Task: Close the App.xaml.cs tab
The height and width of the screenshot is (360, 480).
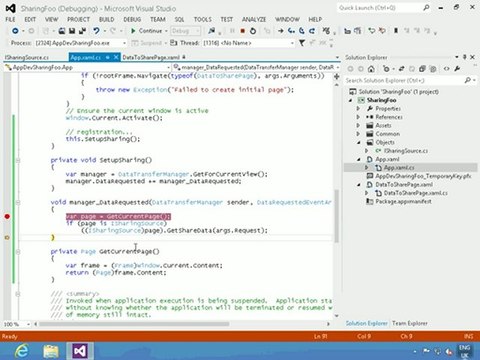Action: point(116,57)
